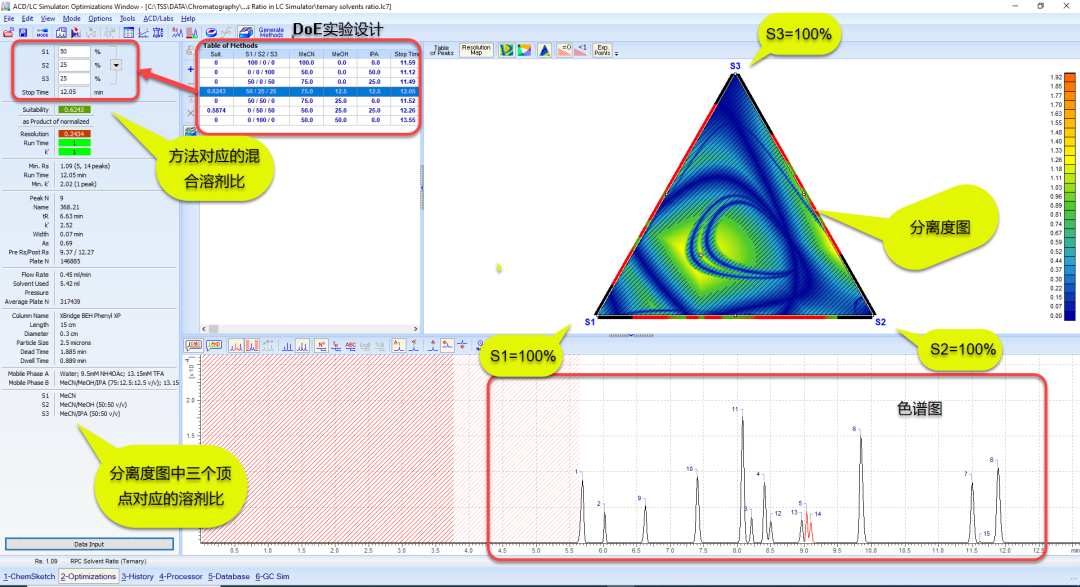The width and height of the screenshot is (1080, 587).
Task: Open the solvent ratio dropdown arrow
Action: click(x=116, y=65)
